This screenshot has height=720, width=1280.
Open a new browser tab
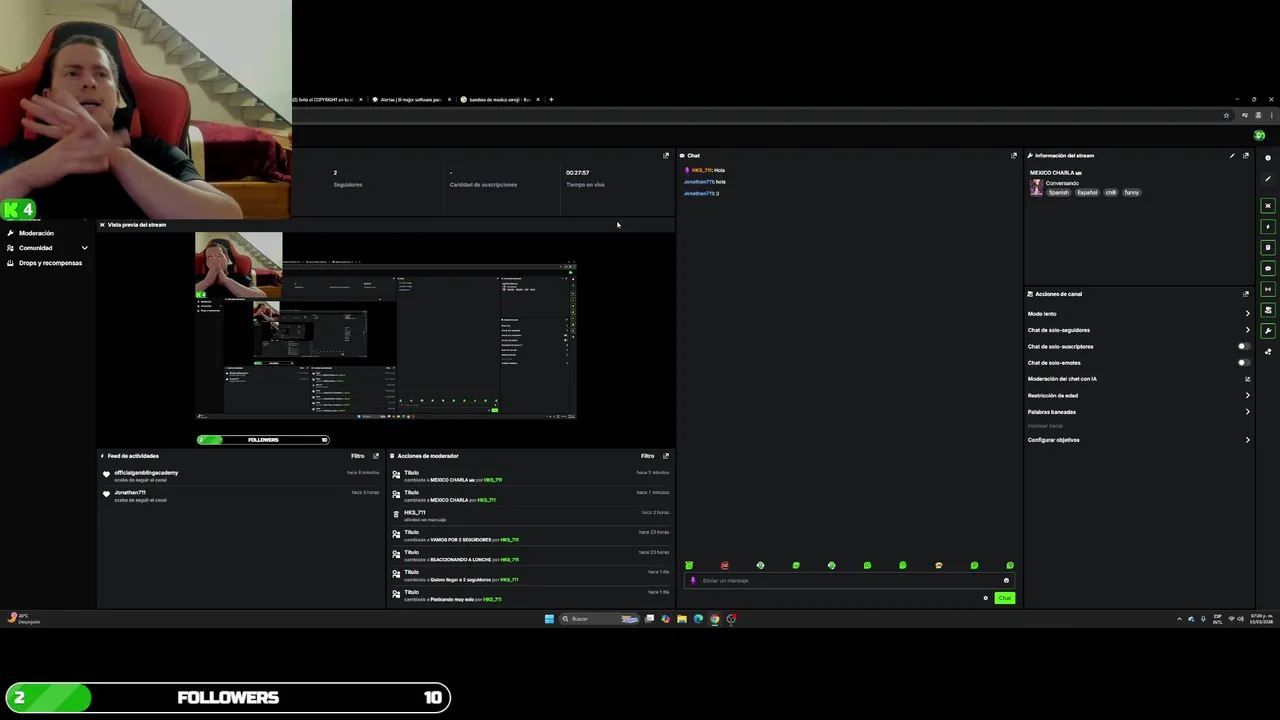[551, 100]
